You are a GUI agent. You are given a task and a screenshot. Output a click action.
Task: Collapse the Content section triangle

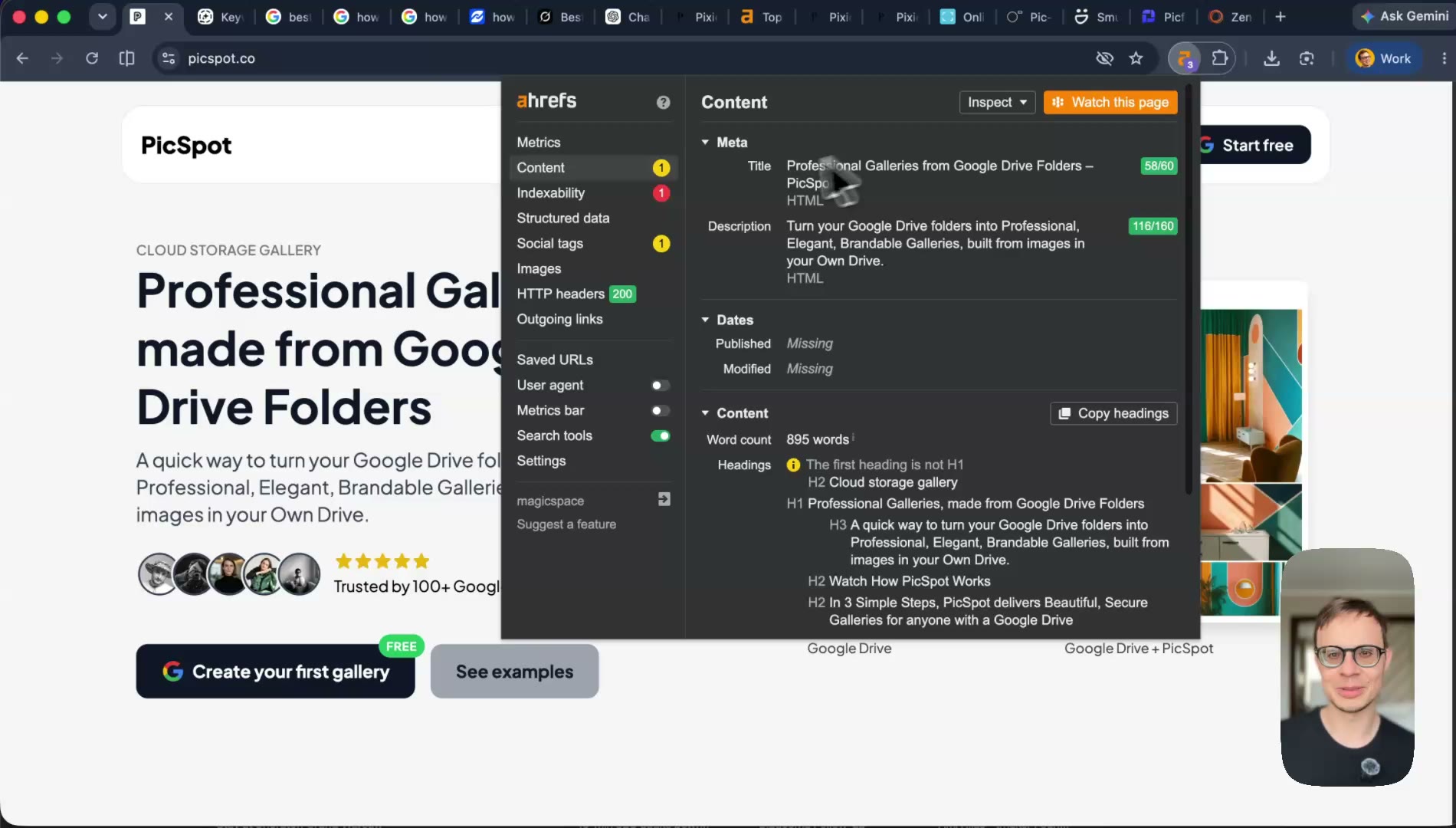(705, 413)
